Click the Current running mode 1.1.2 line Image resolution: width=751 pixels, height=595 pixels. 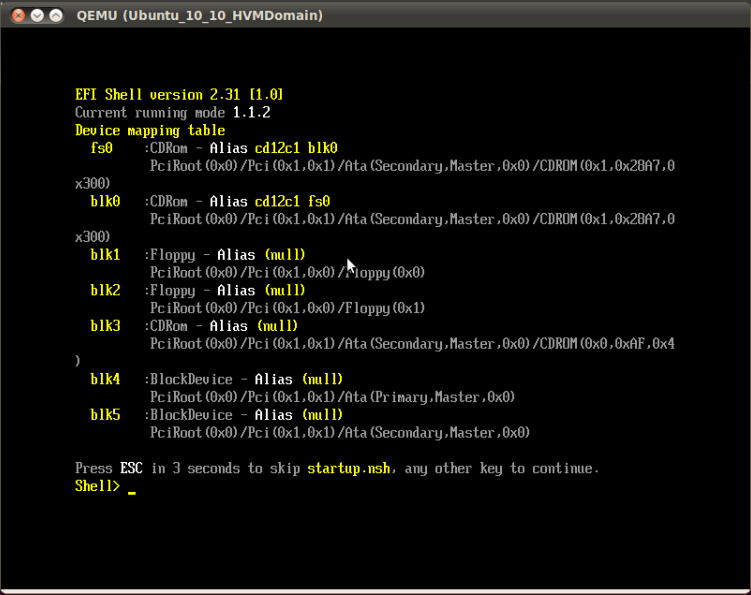[172, 112]
